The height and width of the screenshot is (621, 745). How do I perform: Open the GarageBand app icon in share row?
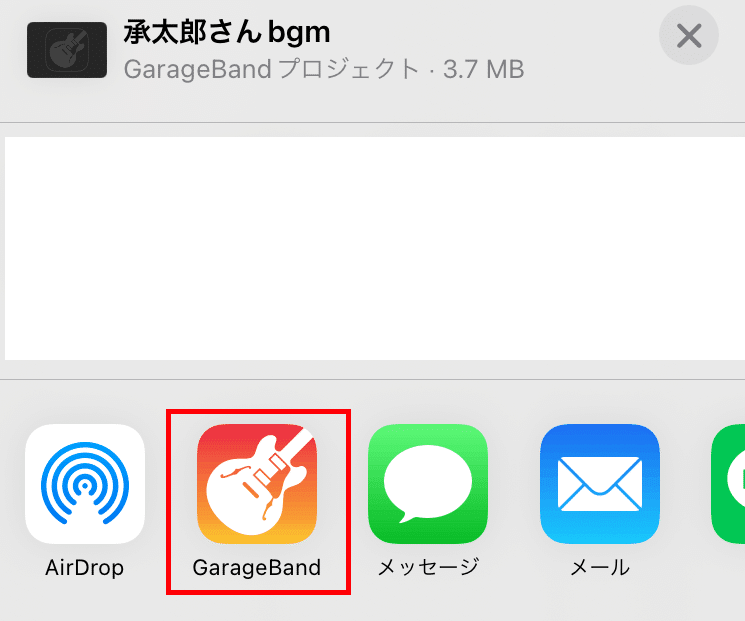pos(257,484)
